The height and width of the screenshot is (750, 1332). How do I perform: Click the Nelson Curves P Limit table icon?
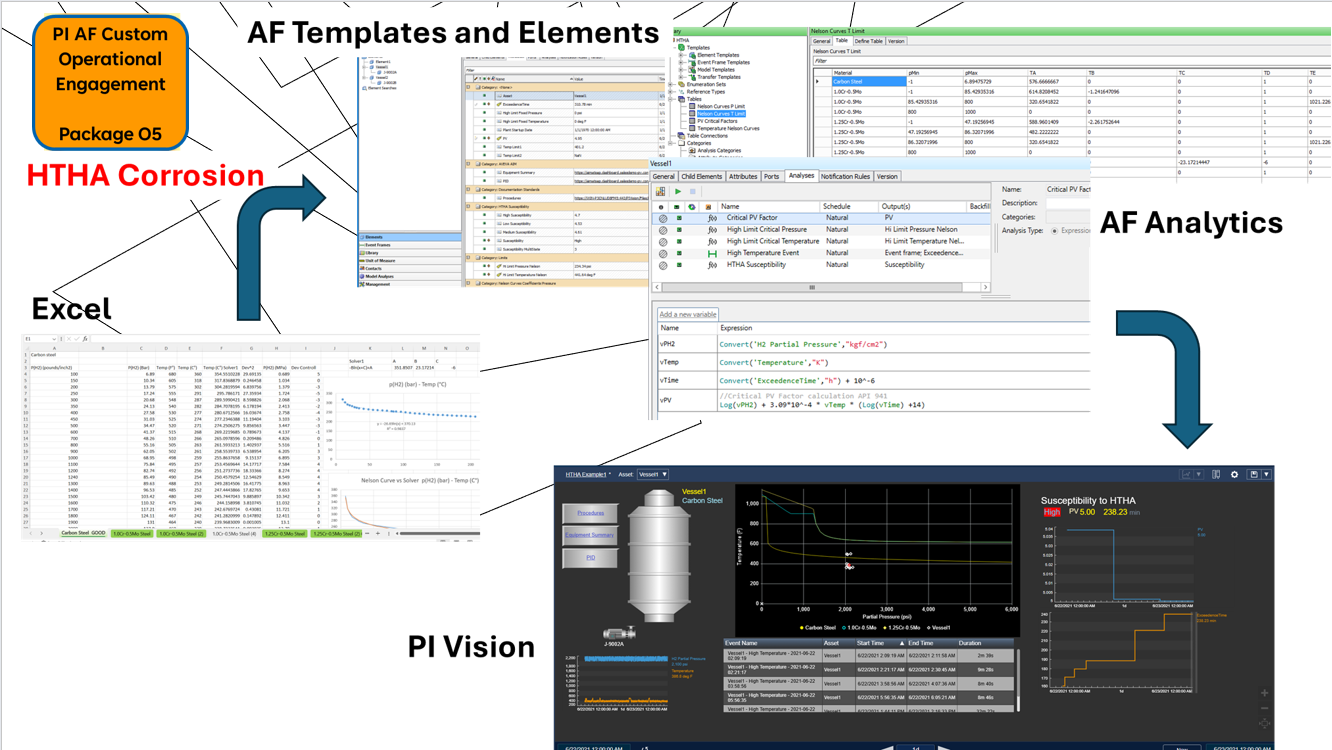click(692, 106)
